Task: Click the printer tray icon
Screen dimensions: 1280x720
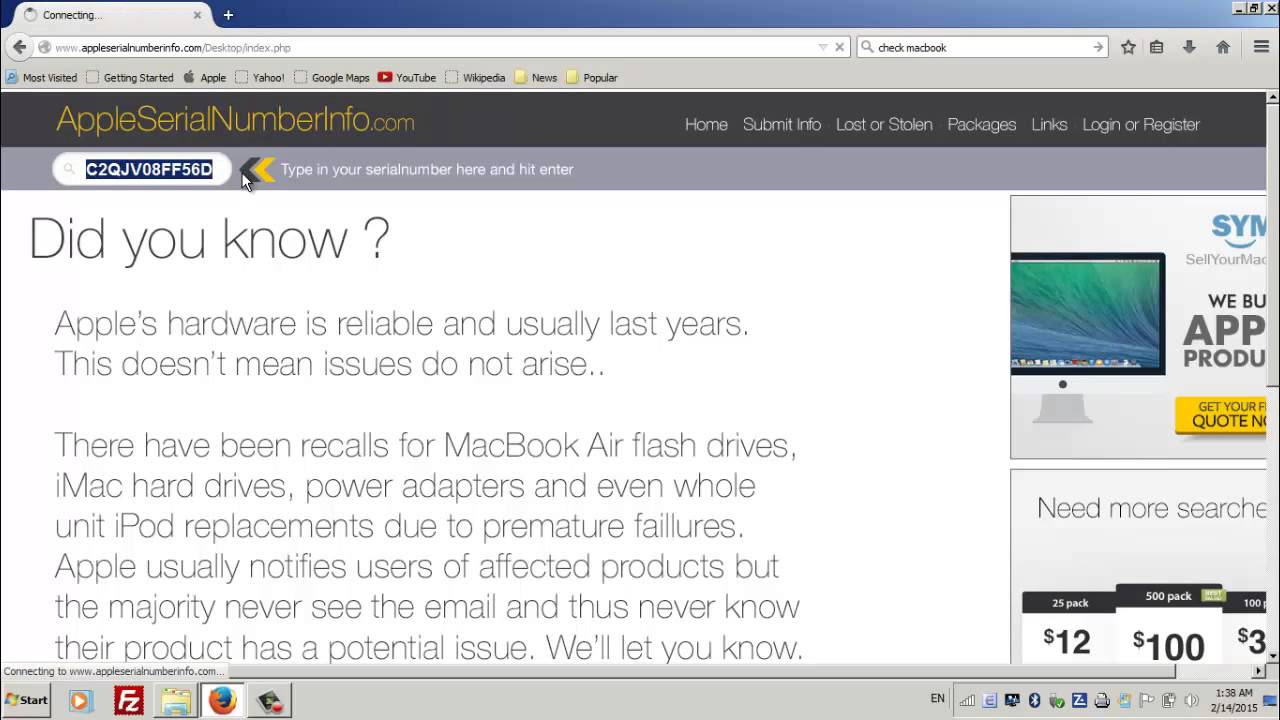Action: coord(1102,700)
